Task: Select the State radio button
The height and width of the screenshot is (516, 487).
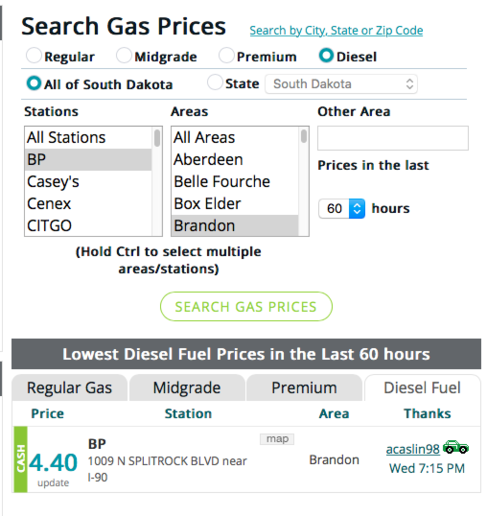Action: [x=214, y=82]
